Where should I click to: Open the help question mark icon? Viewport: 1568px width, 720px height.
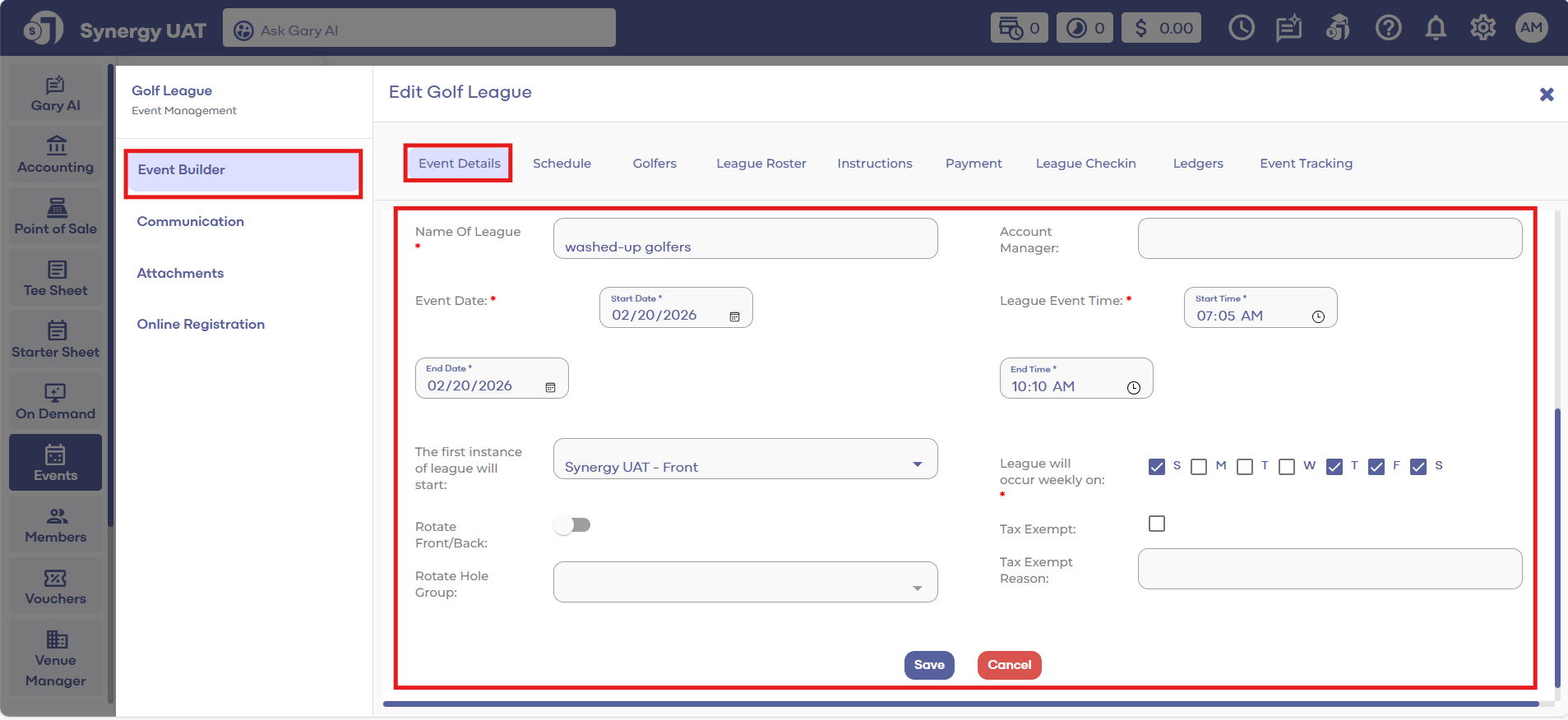coord(1388,29)
